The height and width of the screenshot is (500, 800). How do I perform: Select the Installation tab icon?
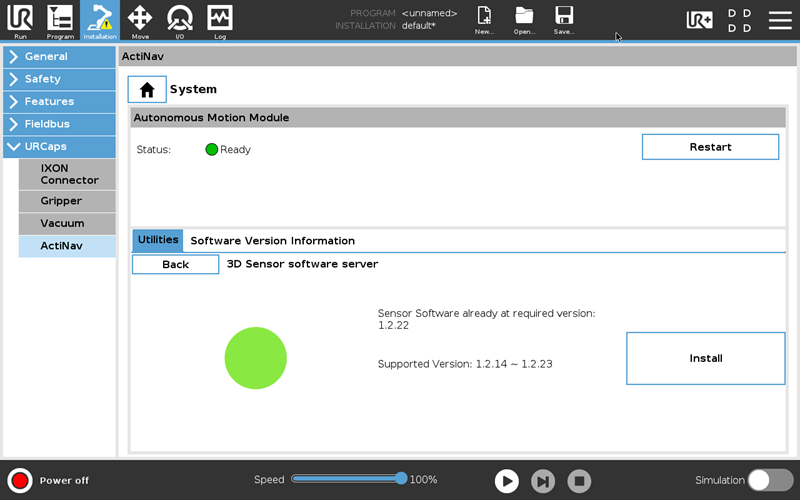pyautogui.click(x=100, y=20)
